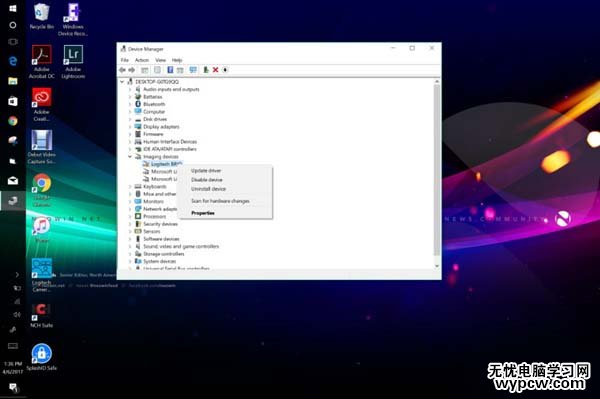Viewport: 600px width, 399px height.
Task: Choose Scan for hardware changes in context menu
Action: click(x=225, y=201)
